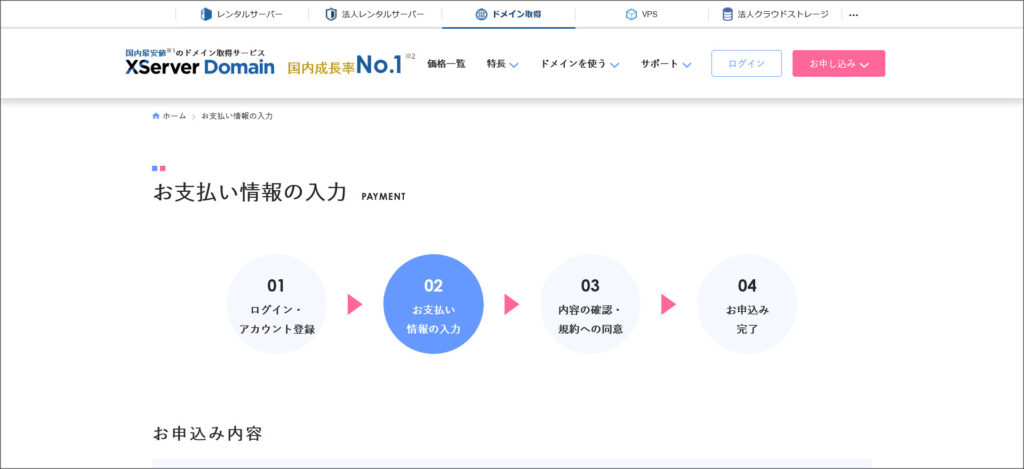Screen dimensions: 1024x469
Task: Expand the サポート dropdown menu
Action: click(666, 64)
